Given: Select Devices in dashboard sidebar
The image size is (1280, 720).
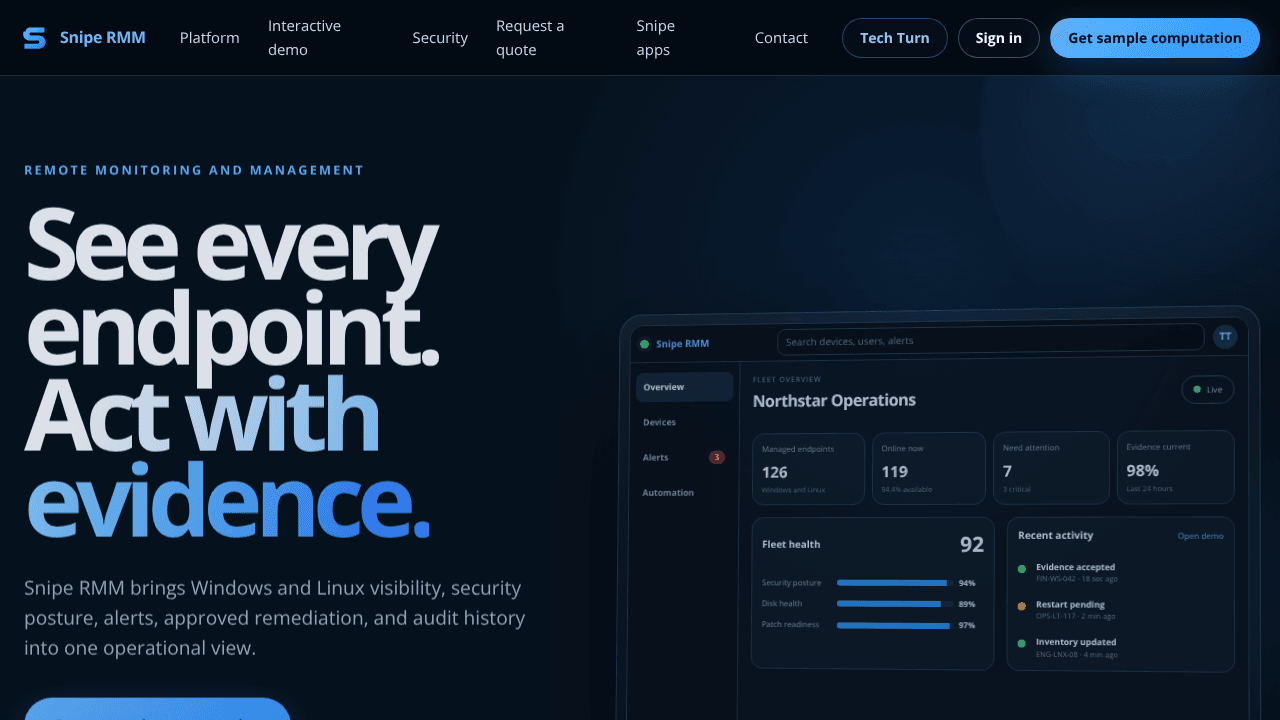Looking at the screenshot, I should [x=684, y=422].
